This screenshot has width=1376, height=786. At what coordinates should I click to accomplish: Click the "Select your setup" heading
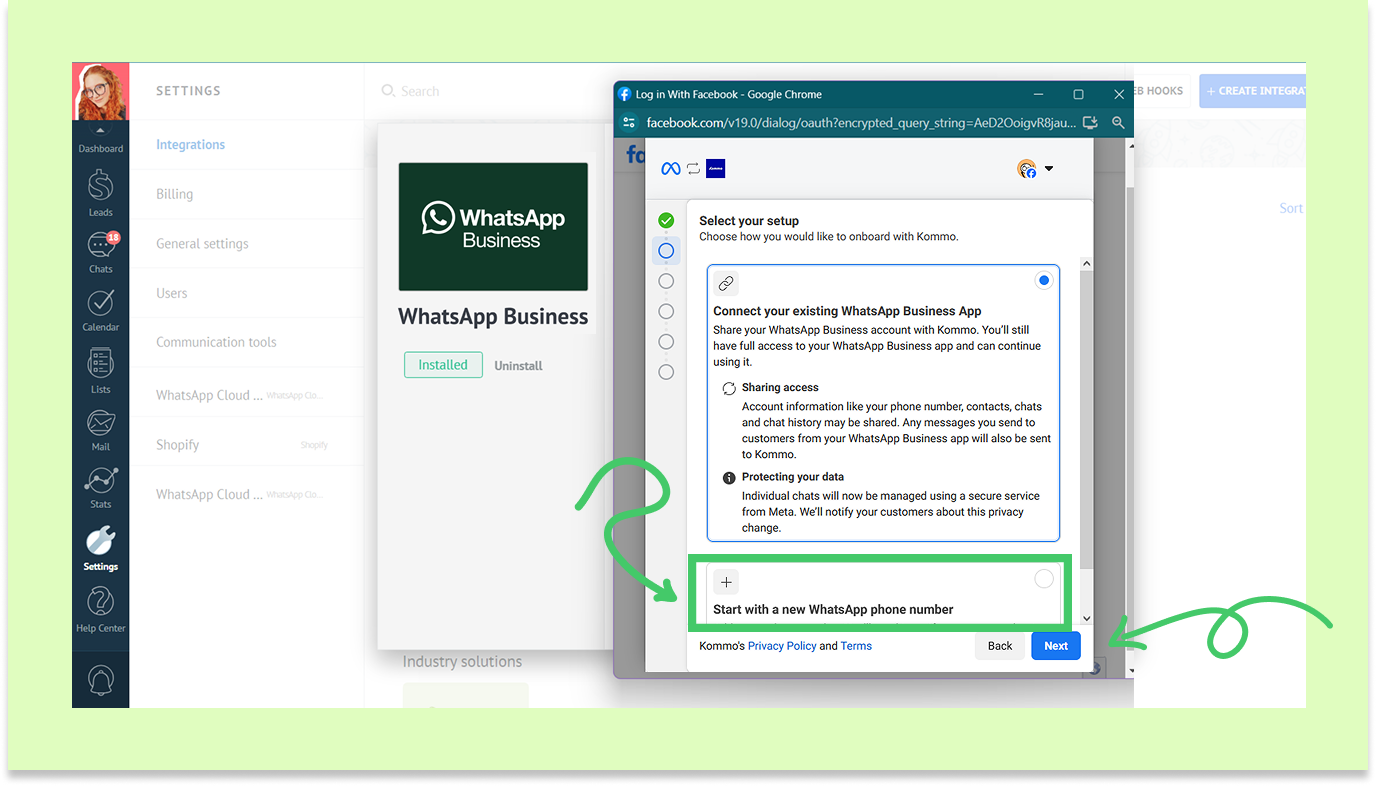click(749, 221)
